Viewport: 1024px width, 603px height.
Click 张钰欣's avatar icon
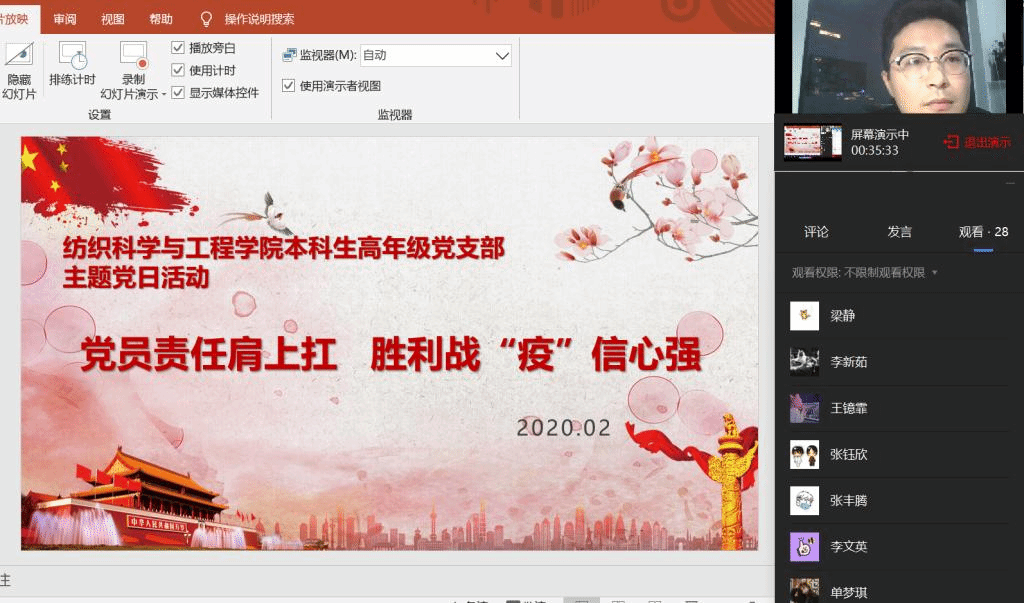tap(804, 454)
